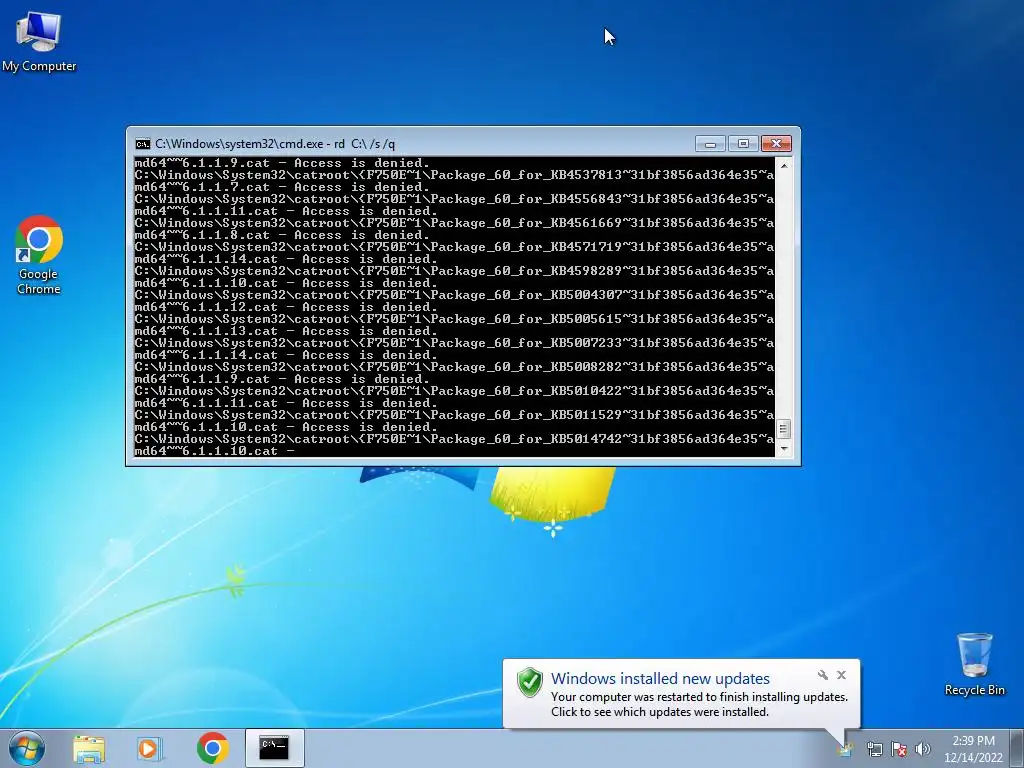1024x768 pixels.
Task: Click the line containing KB4571719
Action: (455, 247)
